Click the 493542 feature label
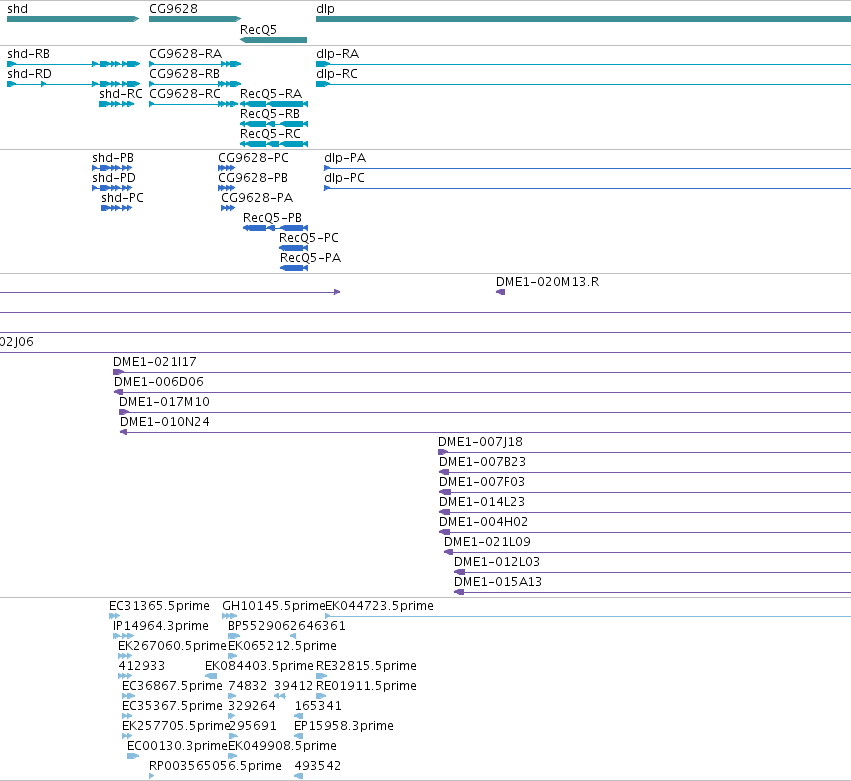 (318, 767)
